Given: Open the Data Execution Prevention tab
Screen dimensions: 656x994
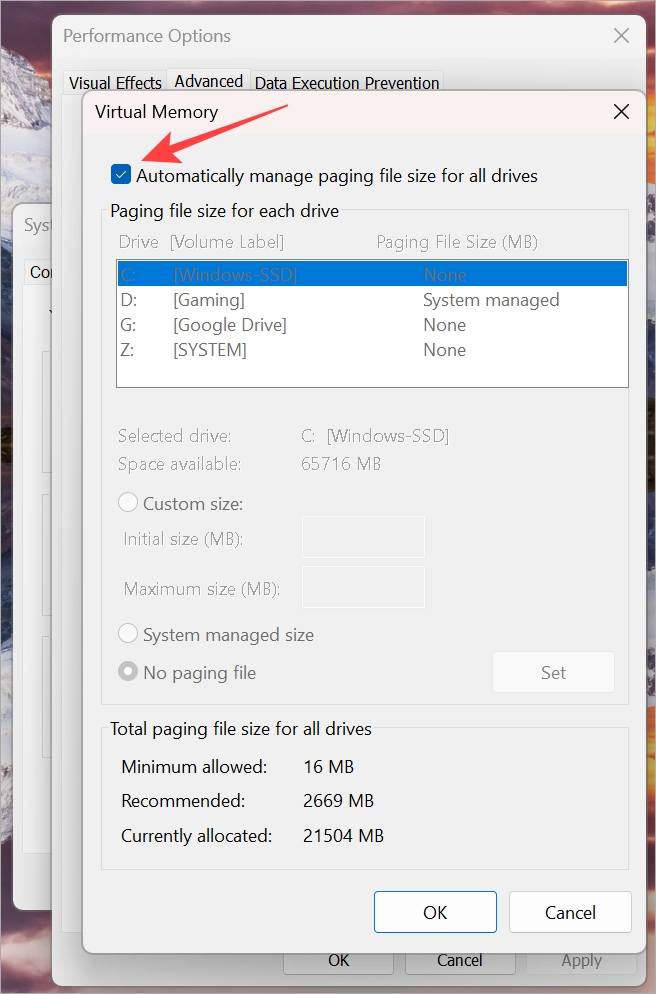Looking at the screenshot, I should click(347, 83).
